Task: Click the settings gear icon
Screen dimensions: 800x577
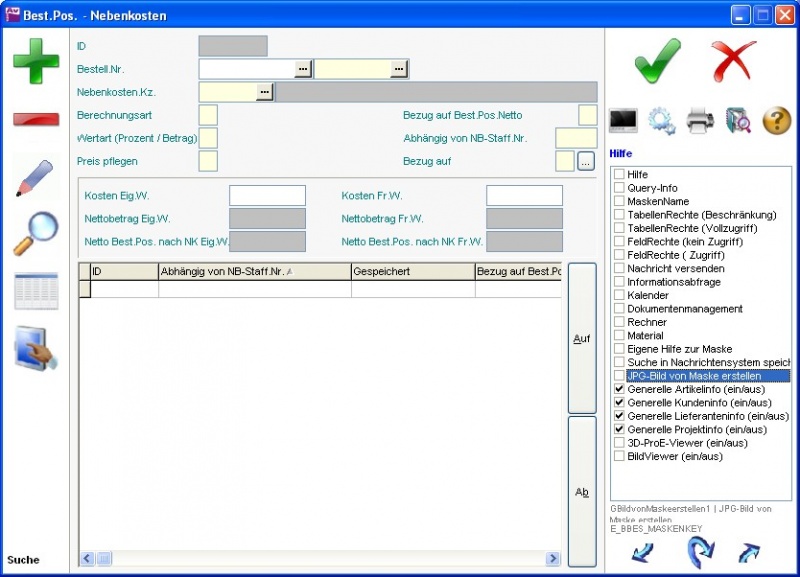Action: point(661,121)
